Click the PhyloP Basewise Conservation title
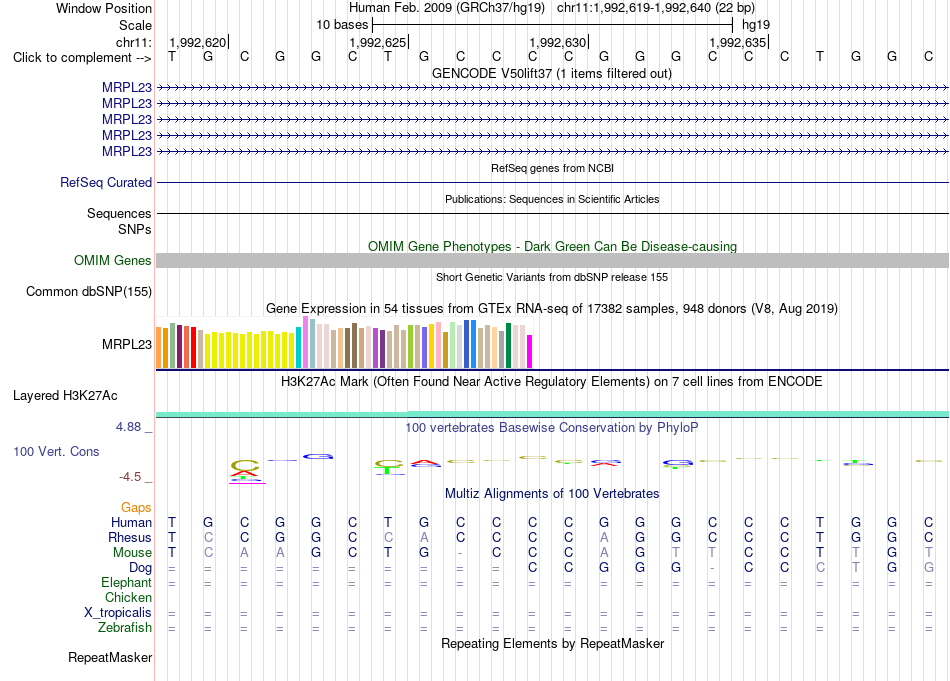This screenshot has width=950, height=681. coord(551,428)
